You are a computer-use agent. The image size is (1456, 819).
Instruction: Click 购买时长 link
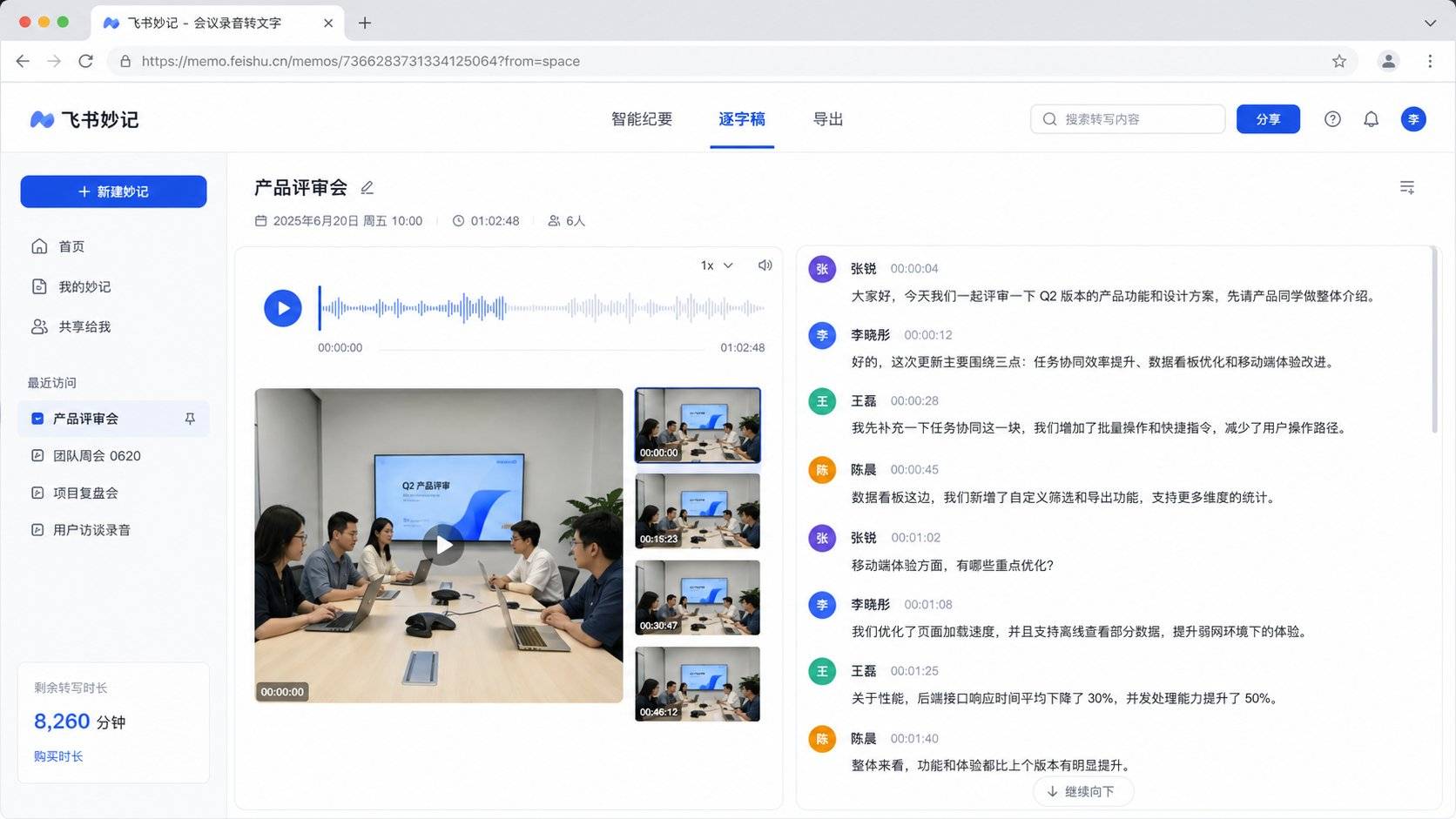click(x=58, y=756)
